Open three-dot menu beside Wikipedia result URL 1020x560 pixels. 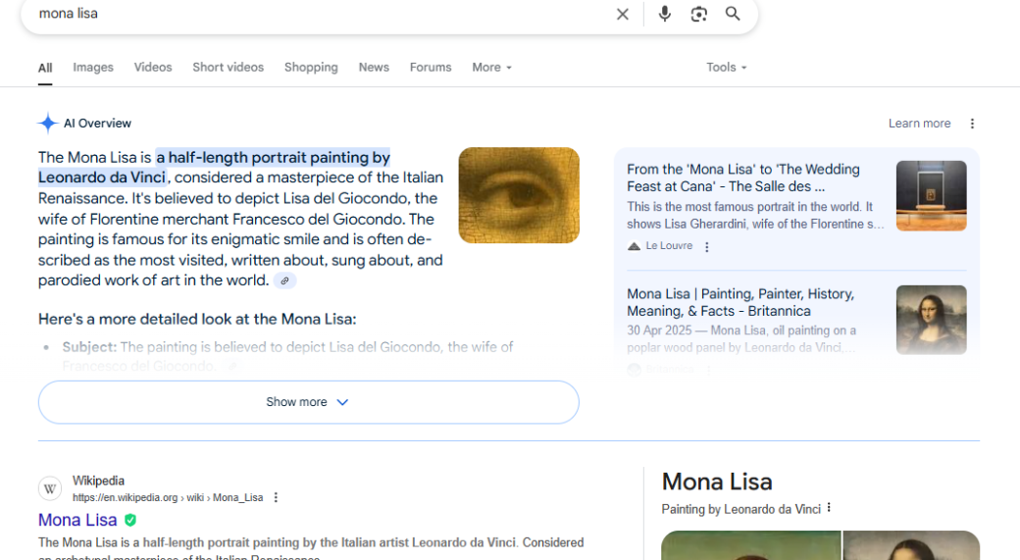click(x=276, y=498)
